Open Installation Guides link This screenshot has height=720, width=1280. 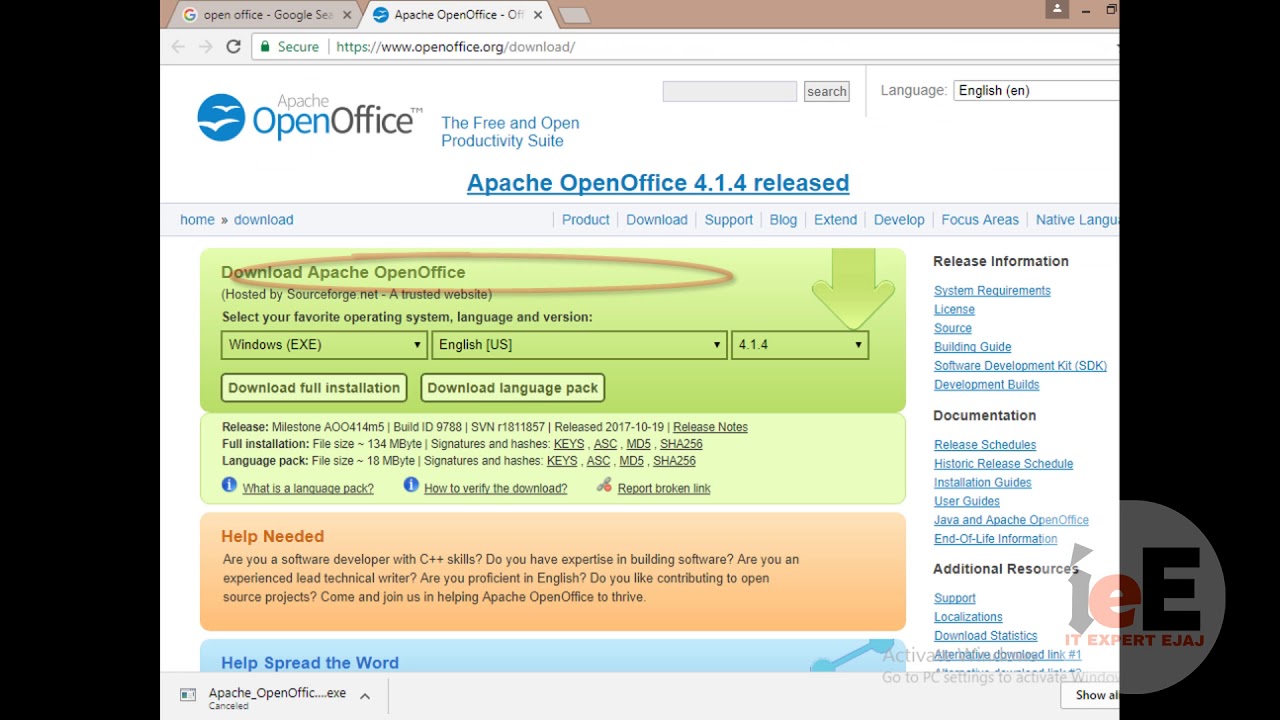tap(982, 483)
